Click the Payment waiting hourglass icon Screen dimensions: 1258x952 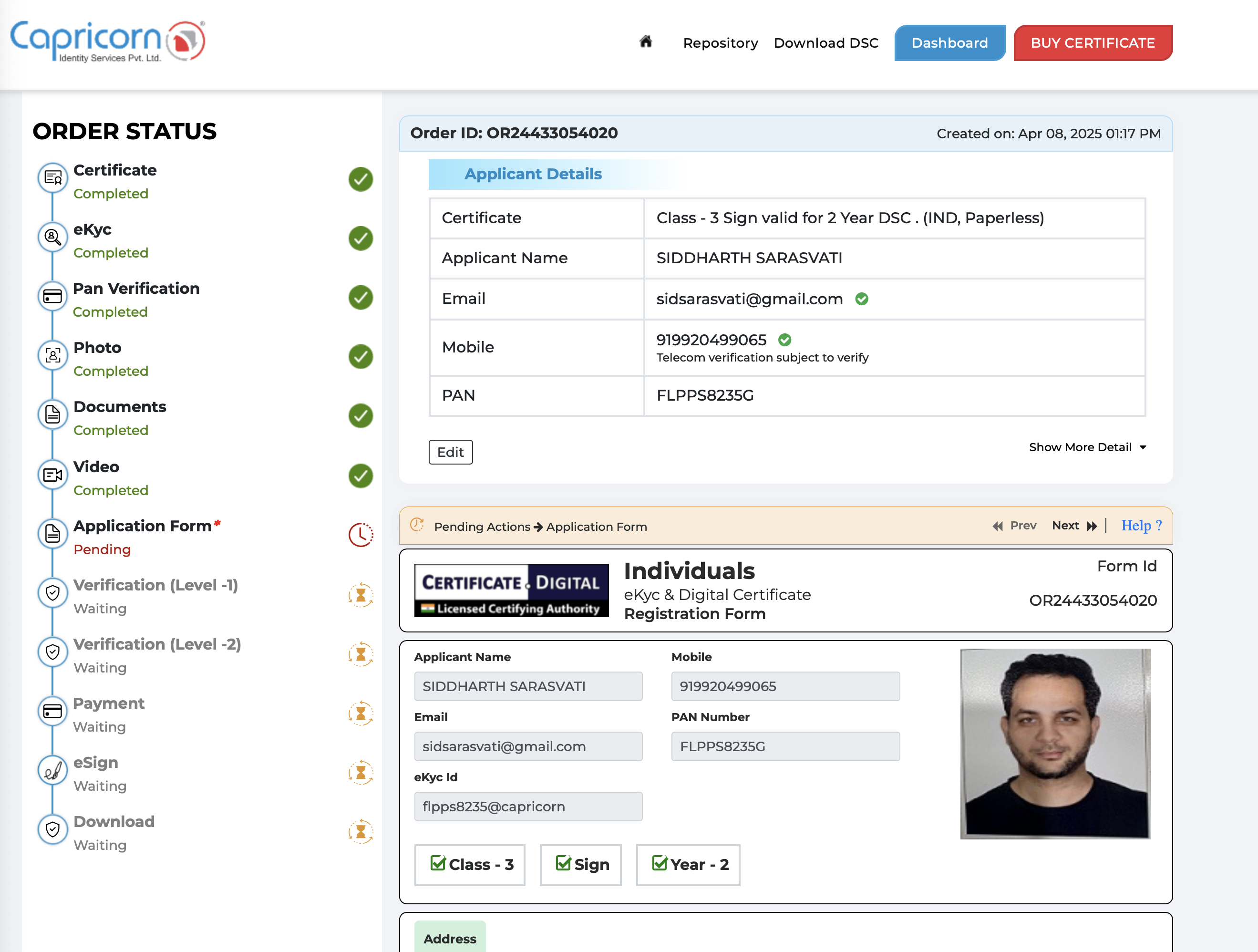click(361, 713)
